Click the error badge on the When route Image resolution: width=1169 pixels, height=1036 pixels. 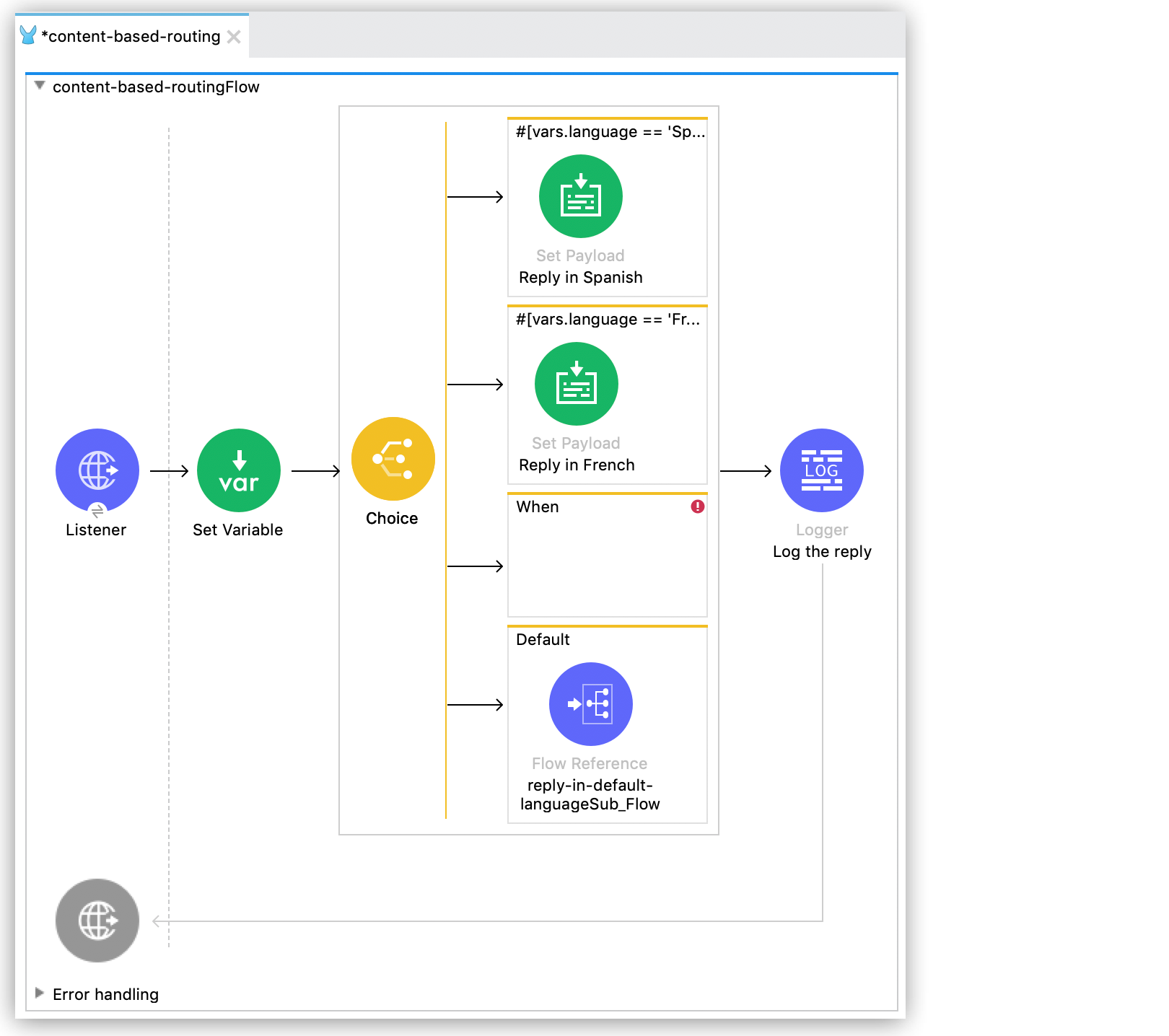coord(696,506)
